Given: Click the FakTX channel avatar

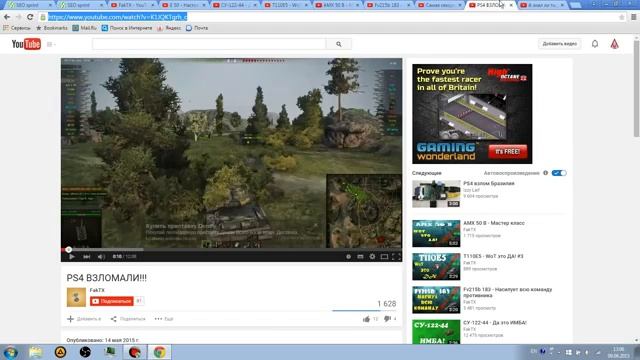Looking at the screenshot, I should coord(76,297).
